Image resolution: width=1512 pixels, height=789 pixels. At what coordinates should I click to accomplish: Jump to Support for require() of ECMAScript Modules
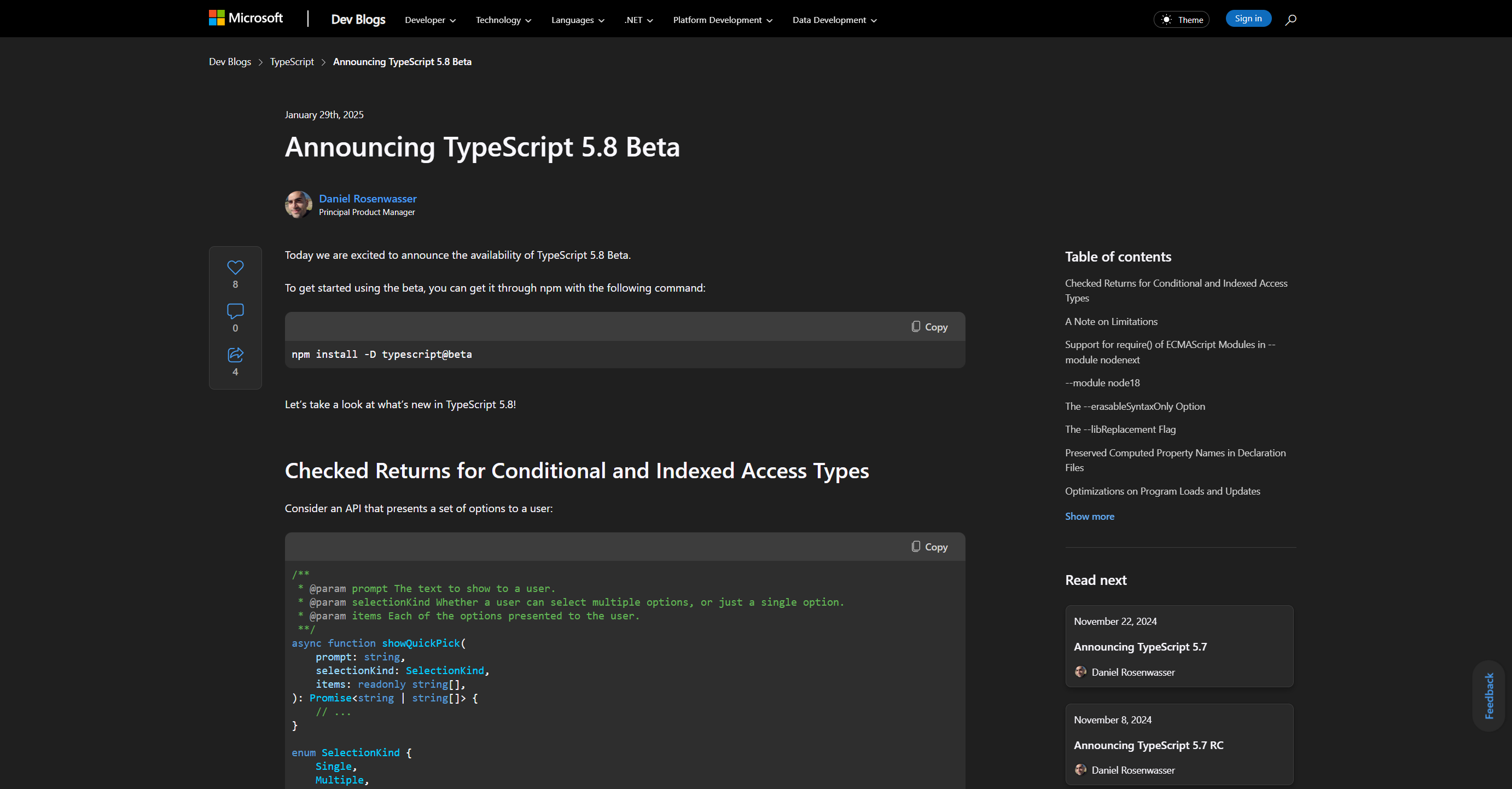pos(1170,352)
